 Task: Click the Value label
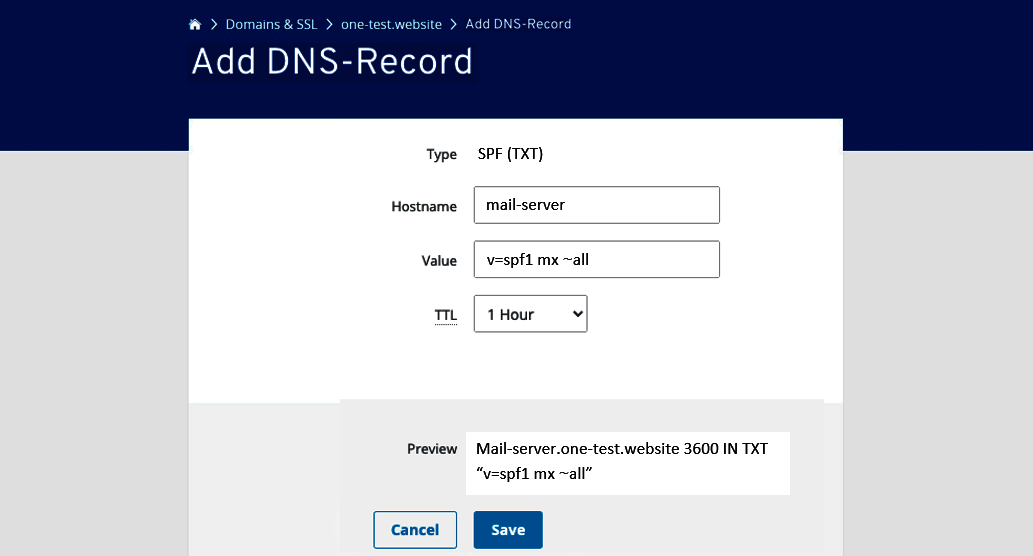click(x=439, y=260)
